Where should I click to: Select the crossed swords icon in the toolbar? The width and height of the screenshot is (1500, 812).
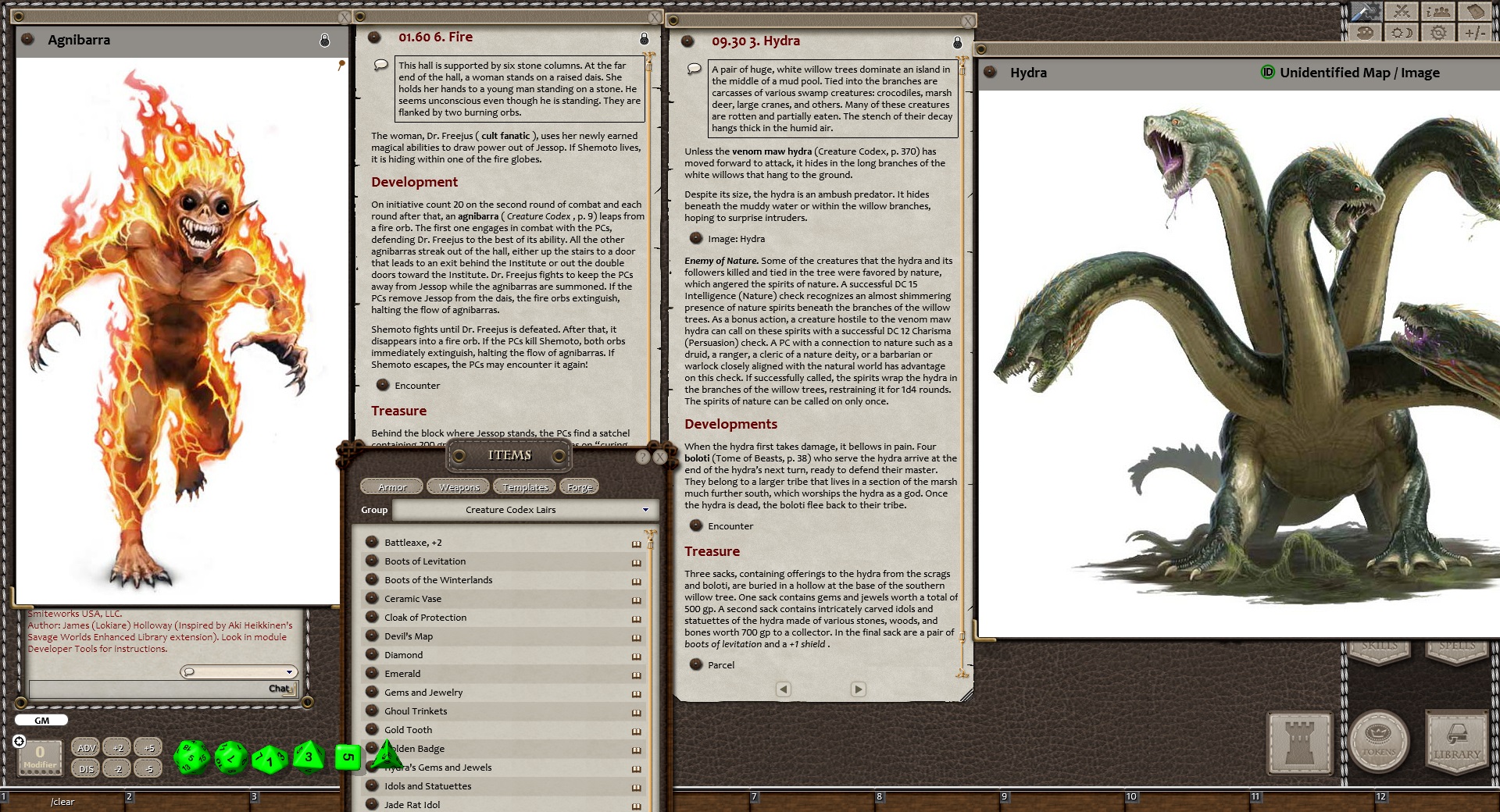[1402, 12]
